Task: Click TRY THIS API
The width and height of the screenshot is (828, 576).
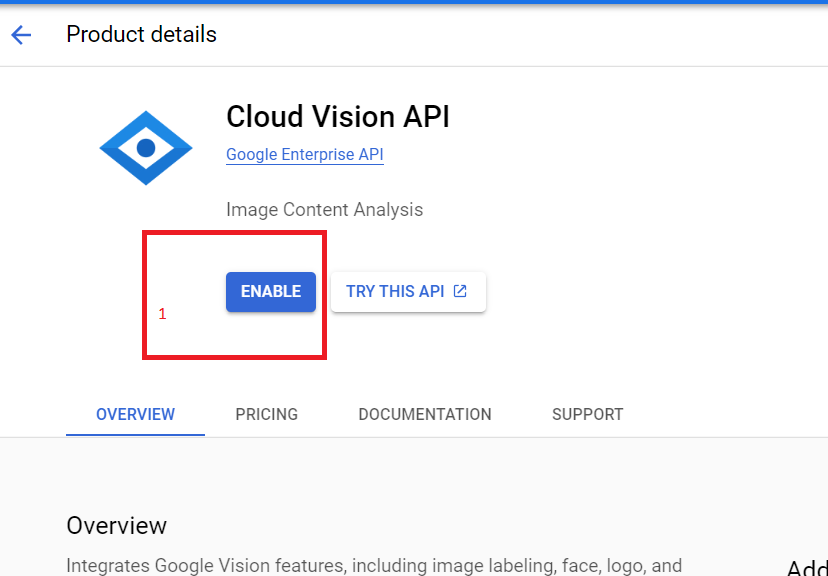Action: click(400, 291)
